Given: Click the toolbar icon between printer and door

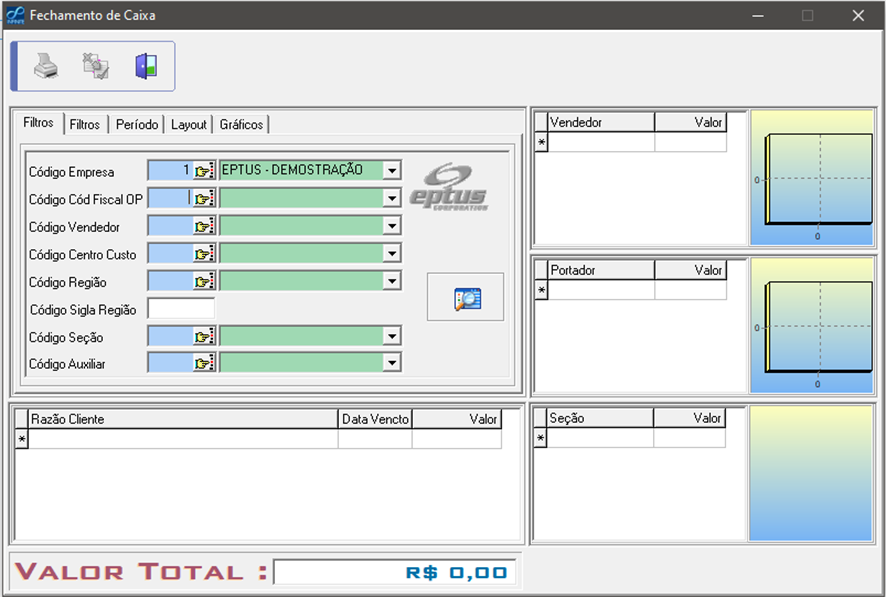Looking at the screenshot, I should click(x=96, y=67).
